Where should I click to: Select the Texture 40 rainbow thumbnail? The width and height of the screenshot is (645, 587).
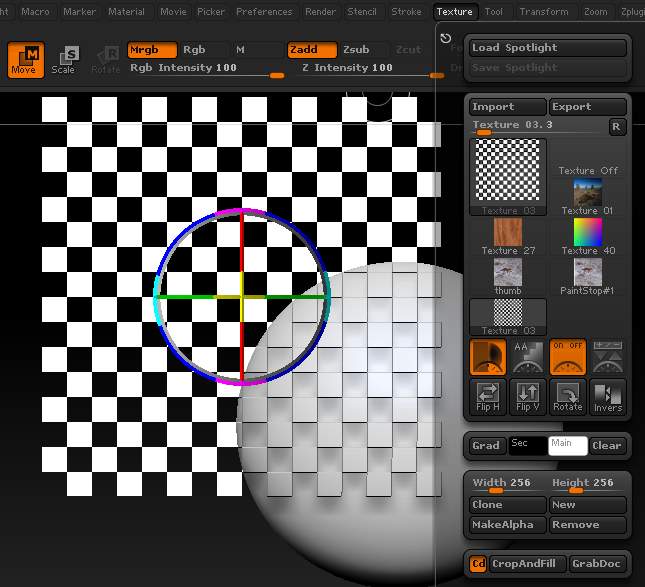point(588,237)
